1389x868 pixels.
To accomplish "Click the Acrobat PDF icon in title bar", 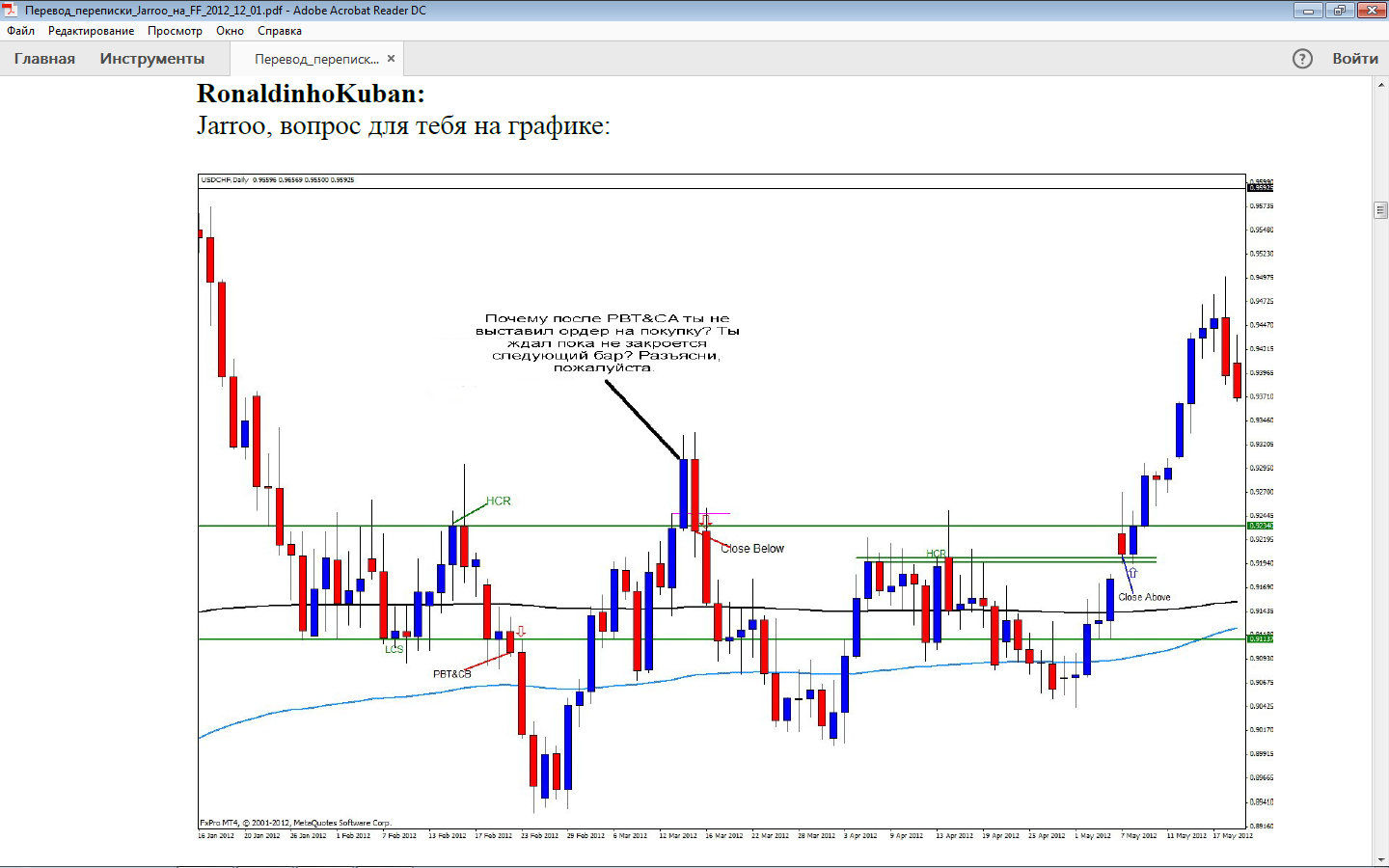I will (11, 11).
